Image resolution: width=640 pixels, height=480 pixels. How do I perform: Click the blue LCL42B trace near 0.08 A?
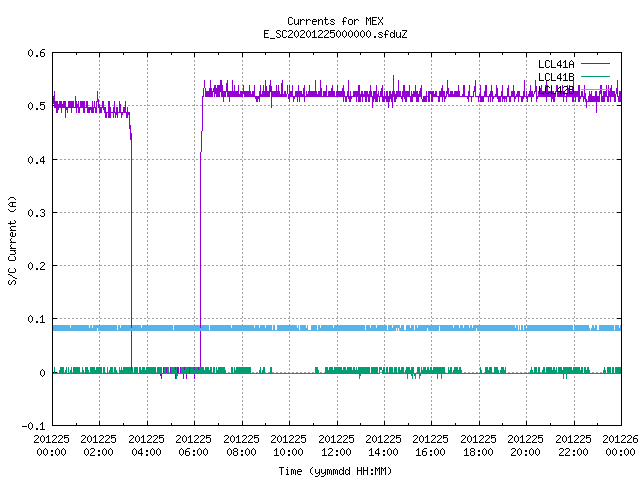pyautogui.click(x=337, y=328)
